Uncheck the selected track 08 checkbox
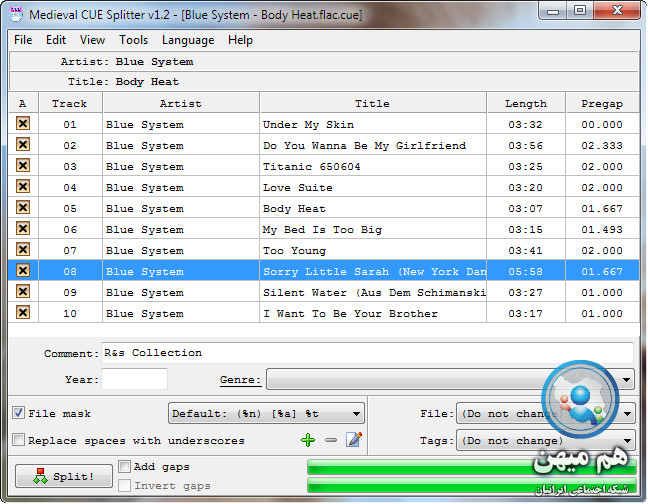The image size is (648, 504). click(x=23, y=270)
